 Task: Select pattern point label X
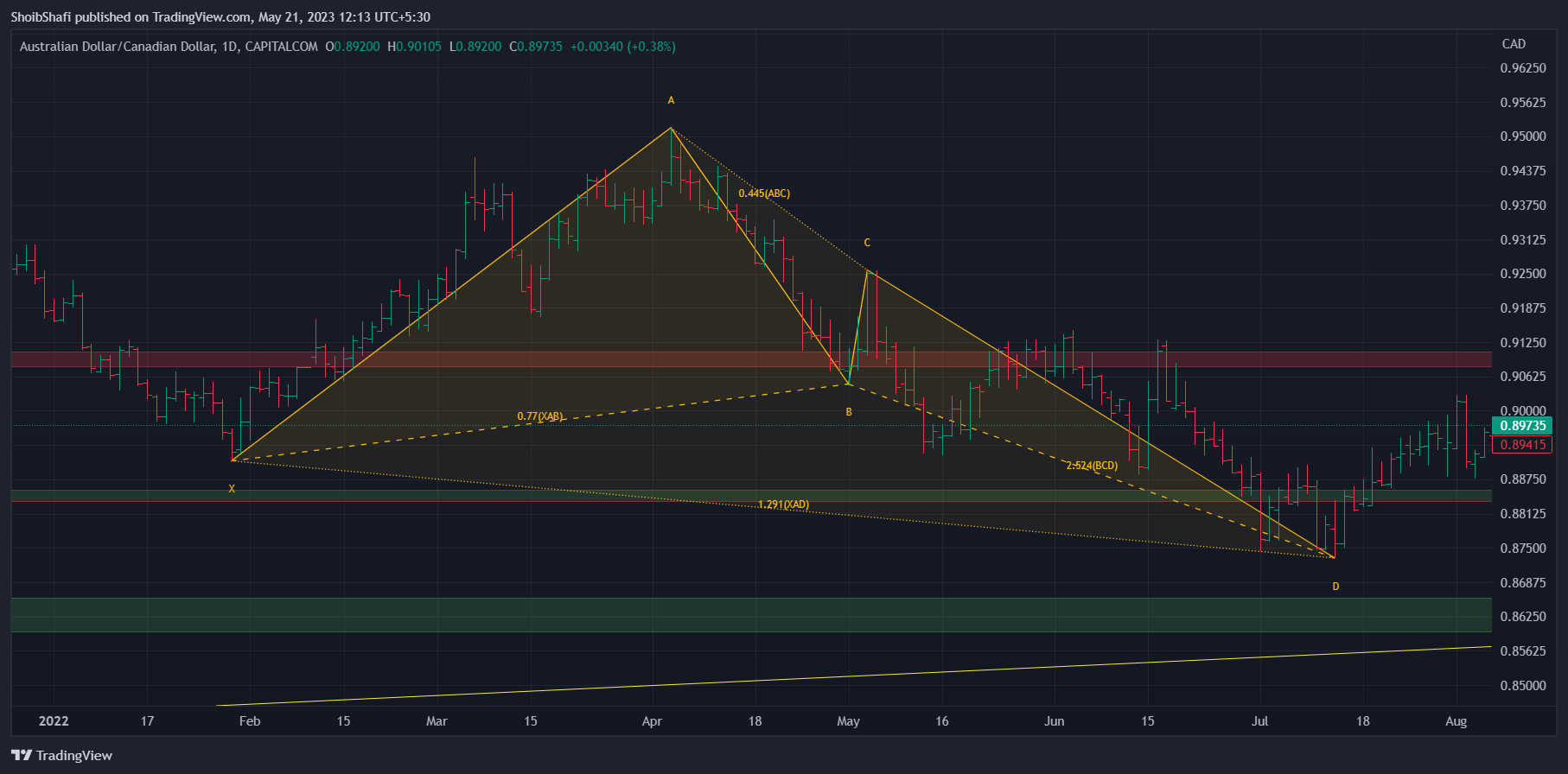click(x=232, y=489)
